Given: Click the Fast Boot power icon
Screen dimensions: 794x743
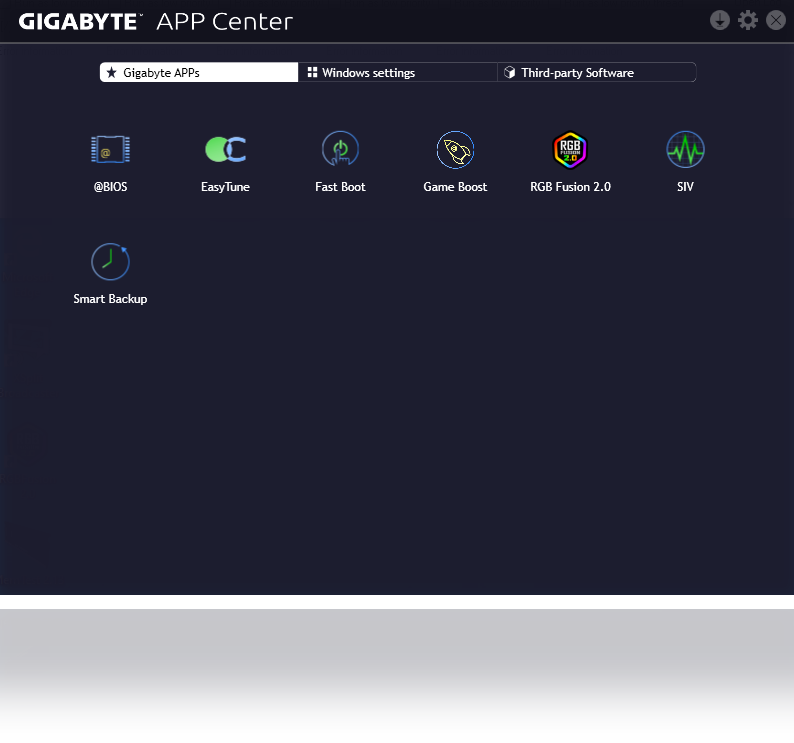Looking at the screenshot, I should (340, 151).
